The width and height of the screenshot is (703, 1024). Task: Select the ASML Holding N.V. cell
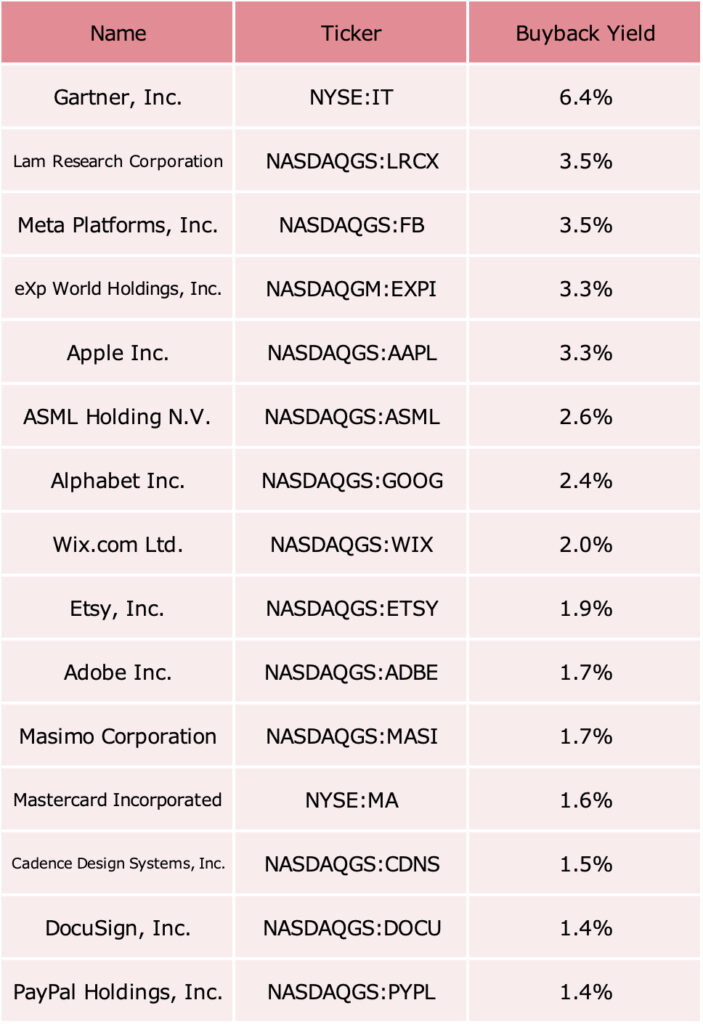[x=117, y=417]
